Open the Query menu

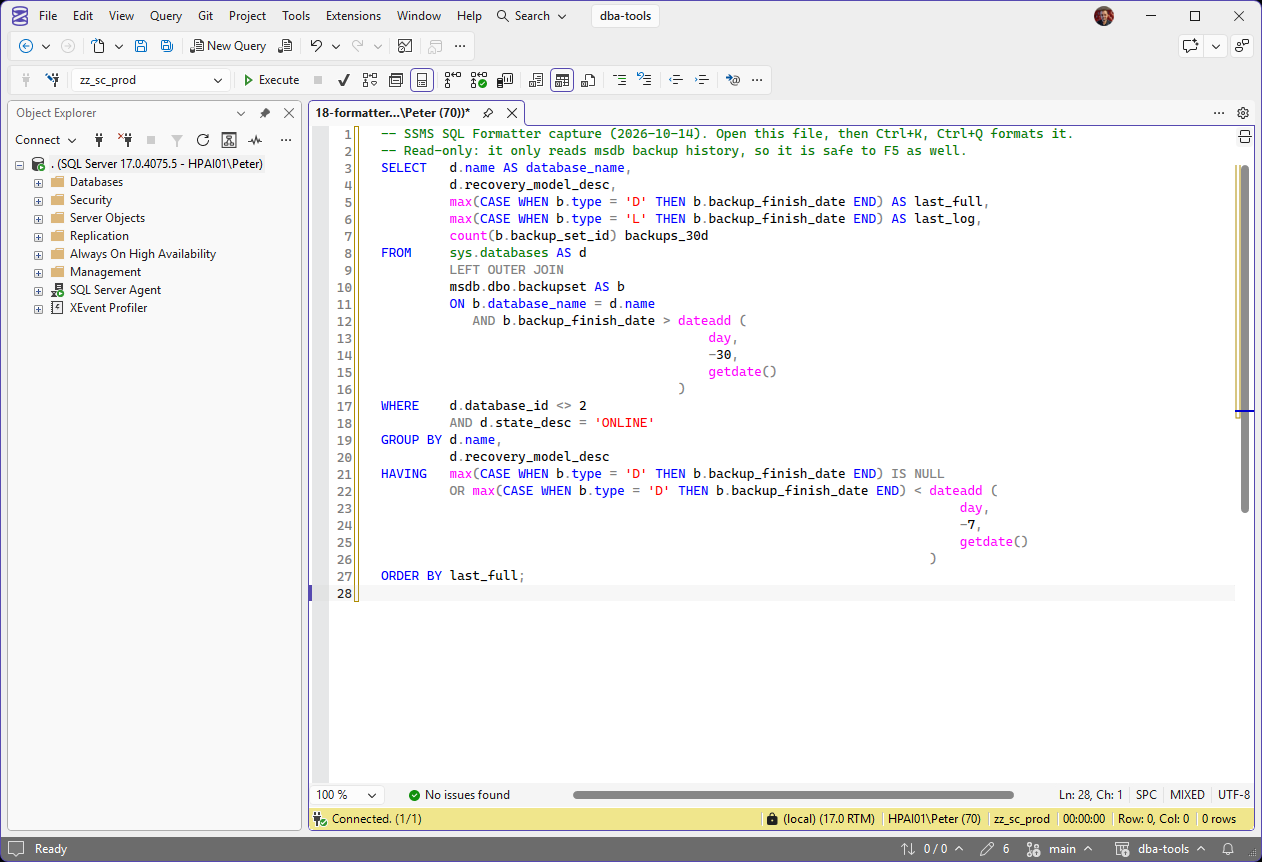click(x=166, y=16)
